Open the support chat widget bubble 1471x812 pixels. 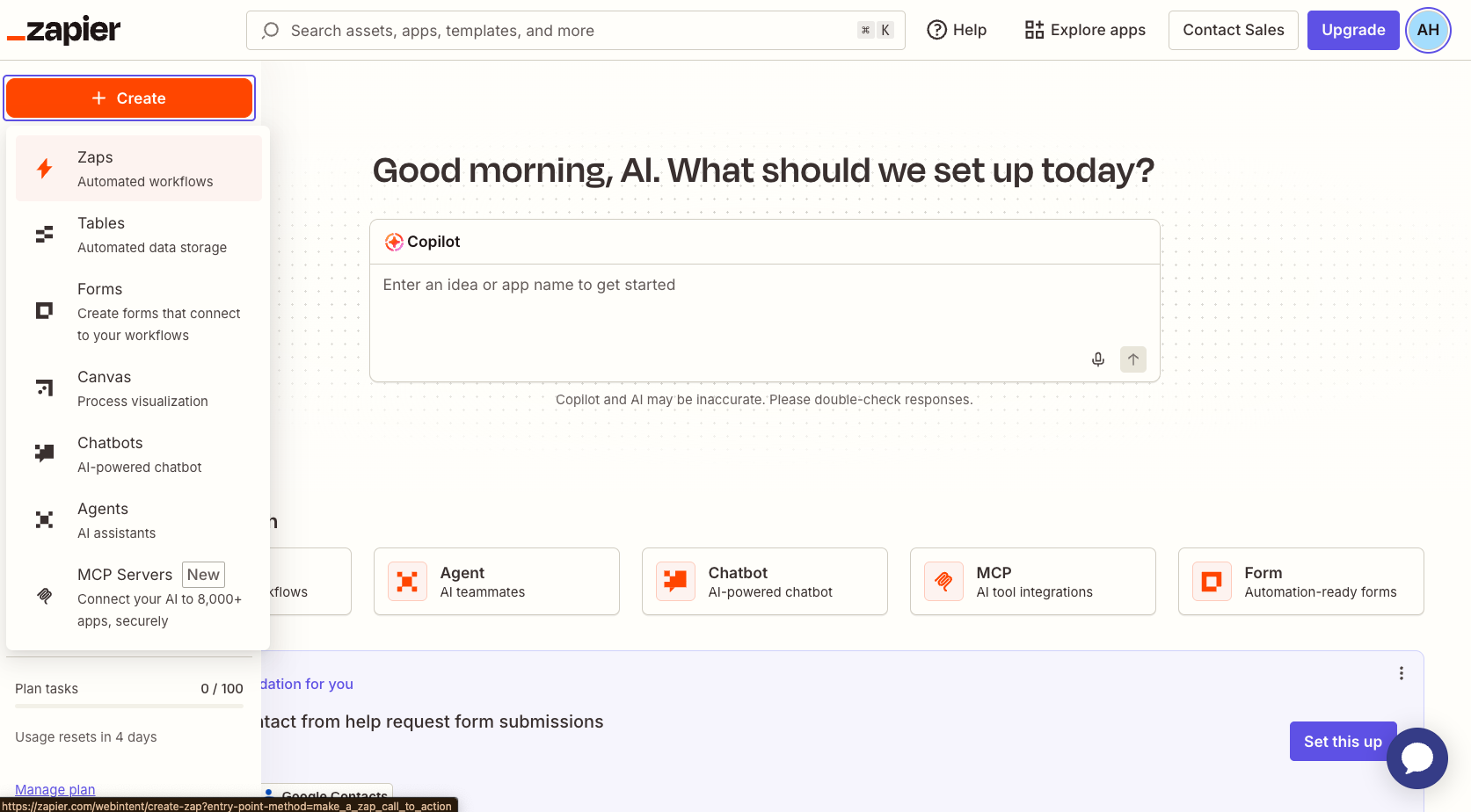pyautogui.click(x=1416, y=758)
